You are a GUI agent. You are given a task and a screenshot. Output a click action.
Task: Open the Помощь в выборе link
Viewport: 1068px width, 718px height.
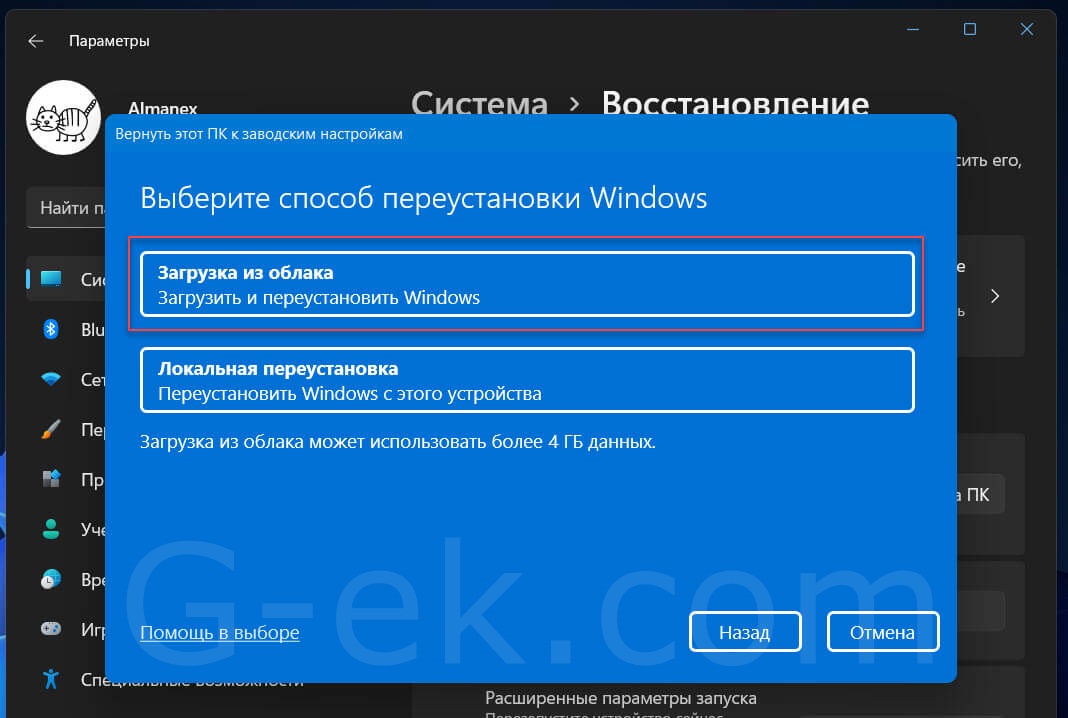[x=219, y=632]
